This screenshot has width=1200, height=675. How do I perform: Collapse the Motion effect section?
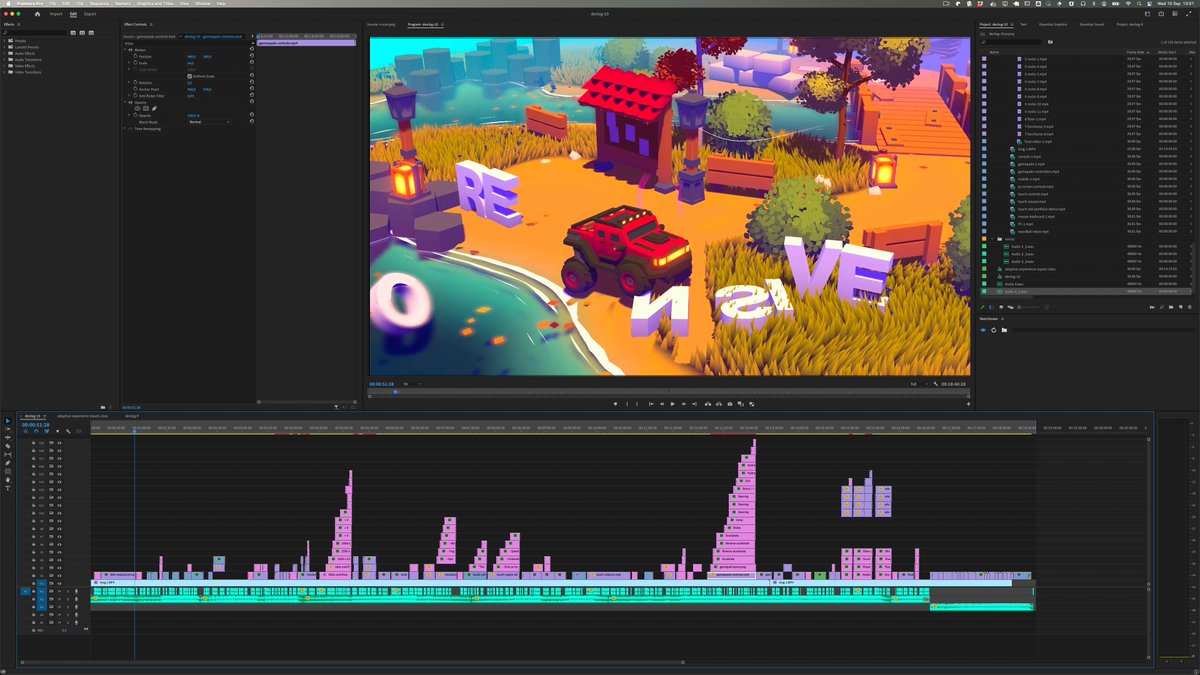(125, 49)
